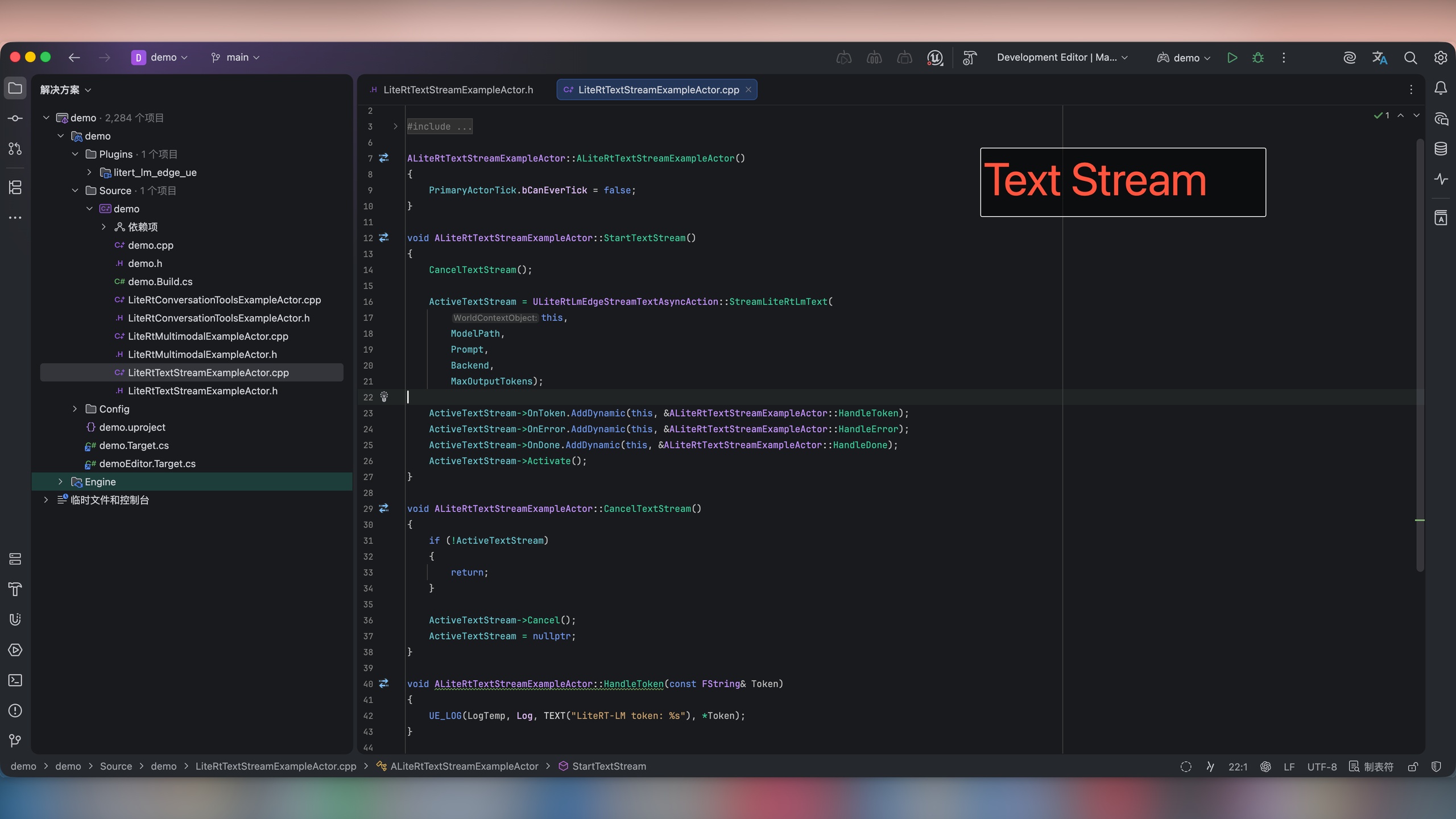Show more tool windows ellipsis
This screenshot has height=819, width=1456.
[15, 217]
